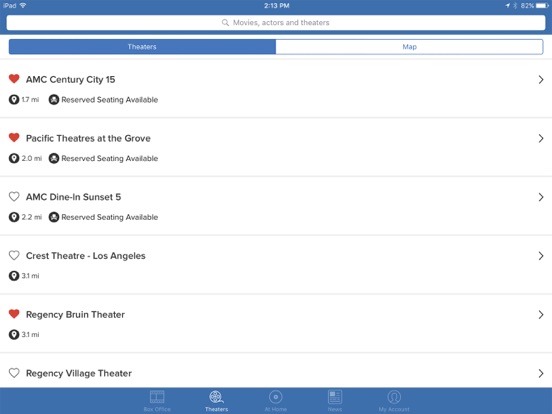
Task: Select the Theaters bottom tab
Action: click(217, 401)
